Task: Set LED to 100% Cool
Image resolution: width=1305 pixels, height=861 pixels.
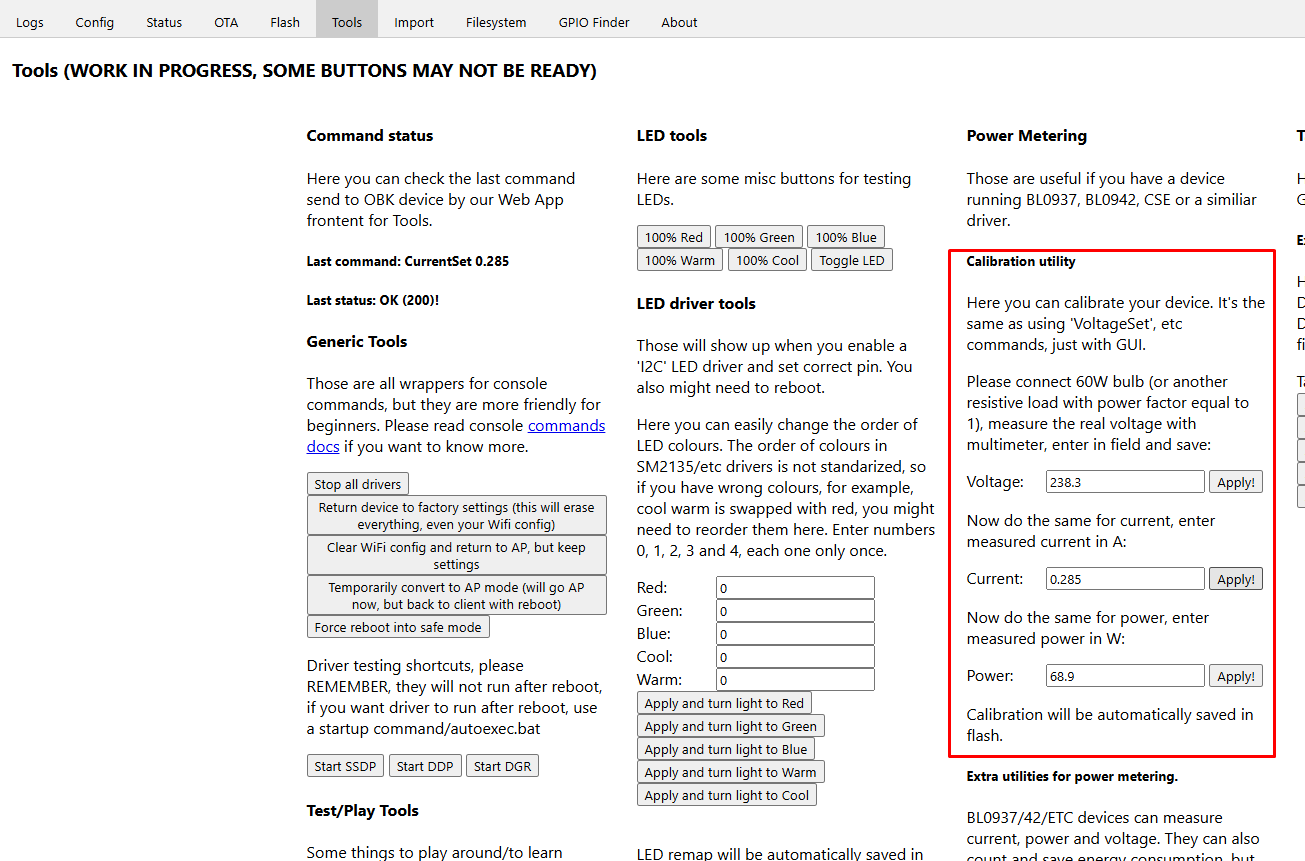Action: tap(768, 260)
